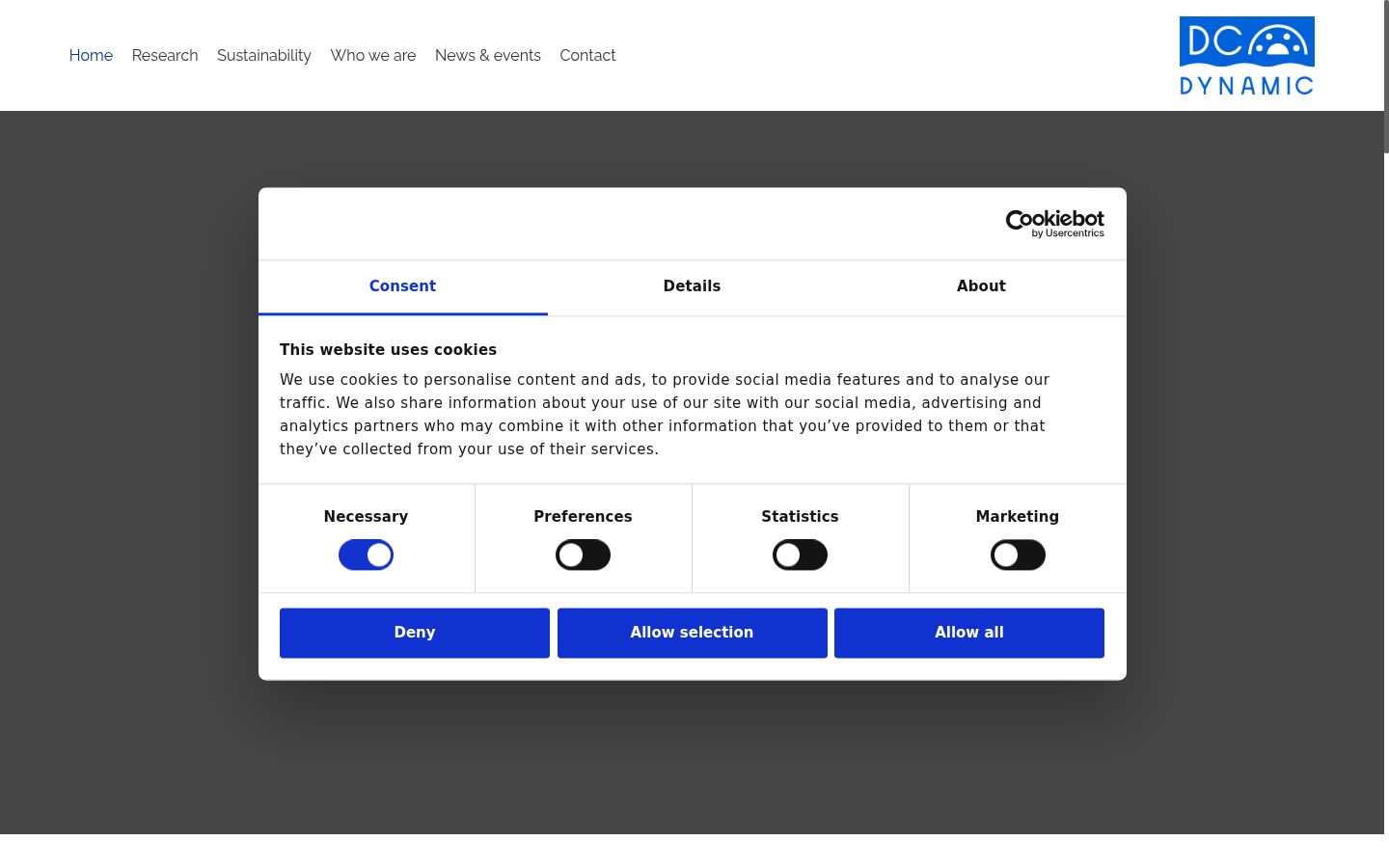Click the page vertical scrollbar
Viewport: 1389px width, 868px height.
pos(1386,77)
